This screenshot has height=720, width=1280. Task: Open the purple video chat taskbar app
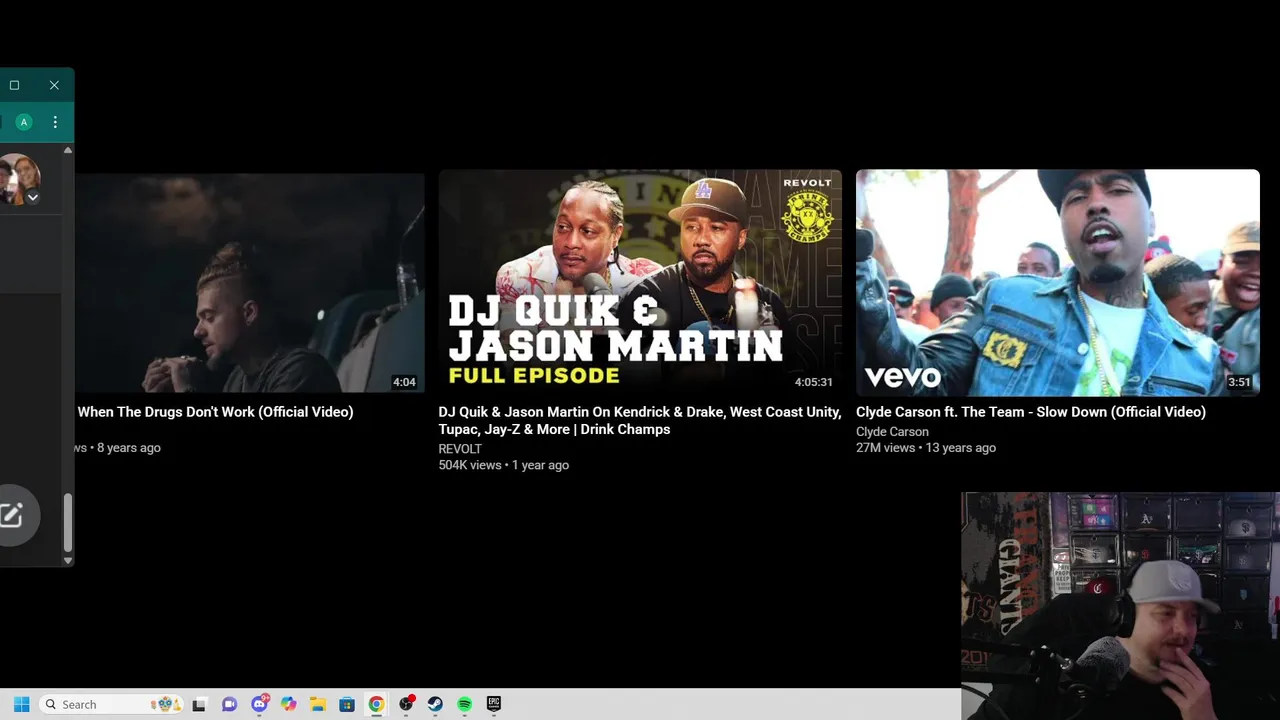[229, 704]
